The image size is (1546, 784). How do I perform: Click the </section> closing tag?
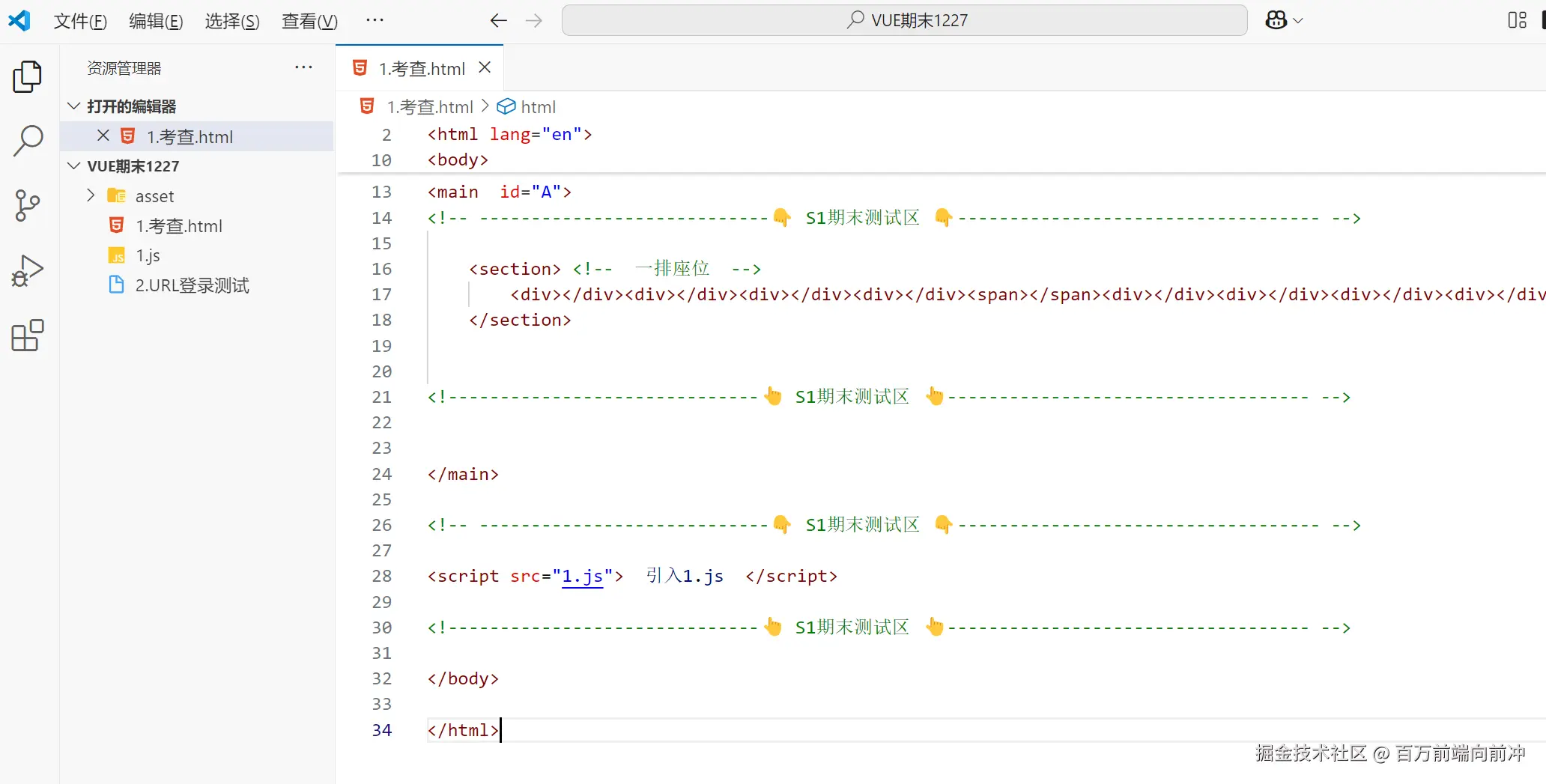point(520,320)
